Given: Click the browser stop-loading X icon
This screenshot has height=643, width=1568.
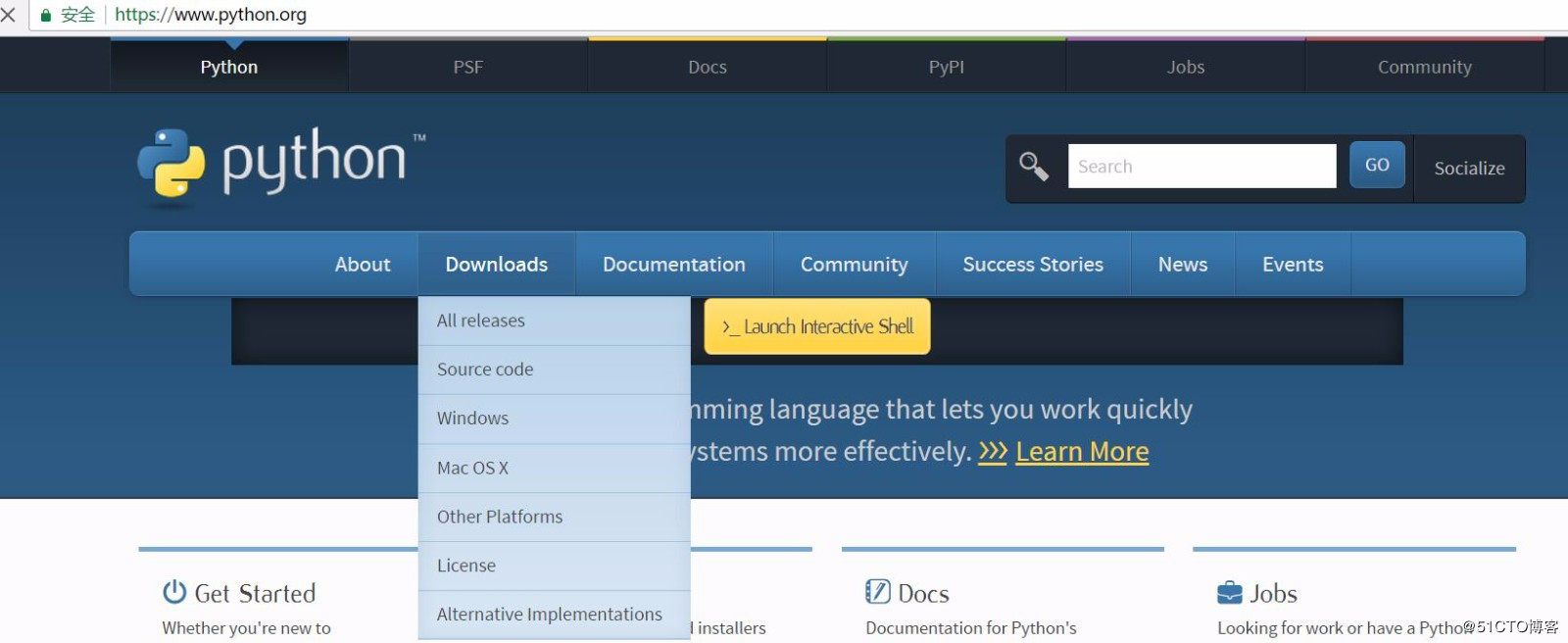Looking at the screenshot, I should [x=9, y=15].
